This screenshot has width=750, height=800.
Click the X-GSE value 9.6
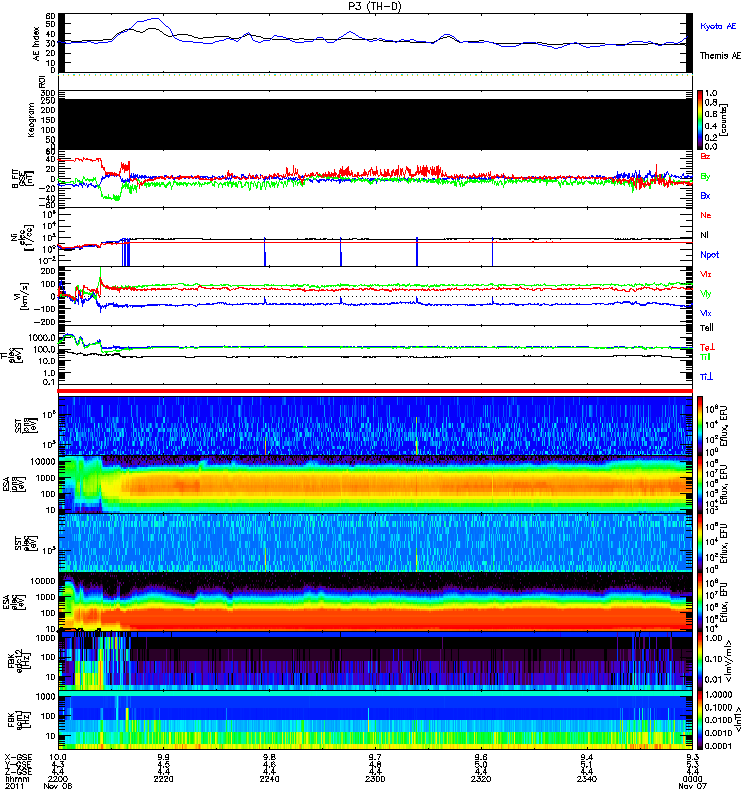pos(481,757)
